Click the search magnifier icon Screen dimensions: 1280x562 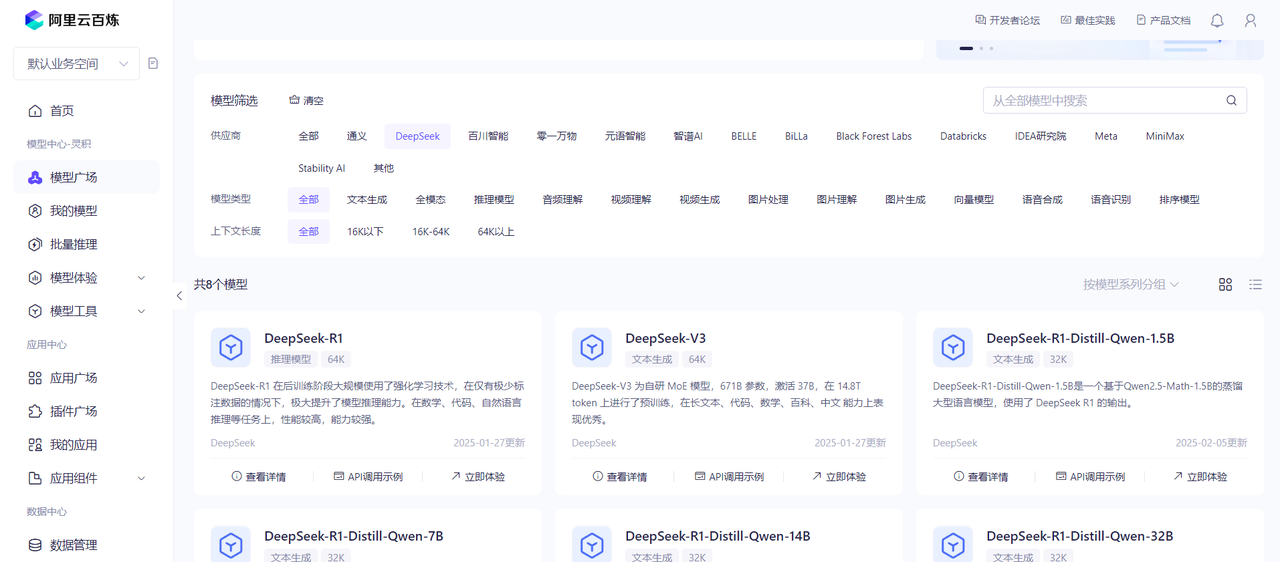pyautogui.click(x=1232, y=100)
